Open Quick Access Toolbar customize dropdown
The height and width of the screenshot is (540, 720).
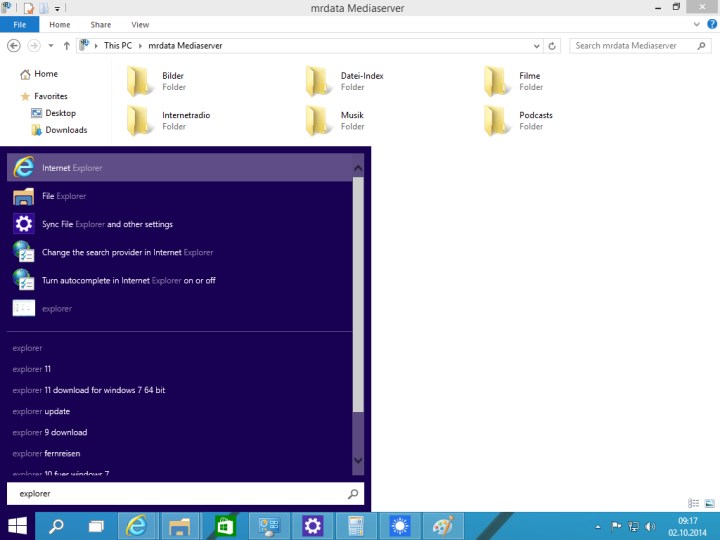[57, 8]
